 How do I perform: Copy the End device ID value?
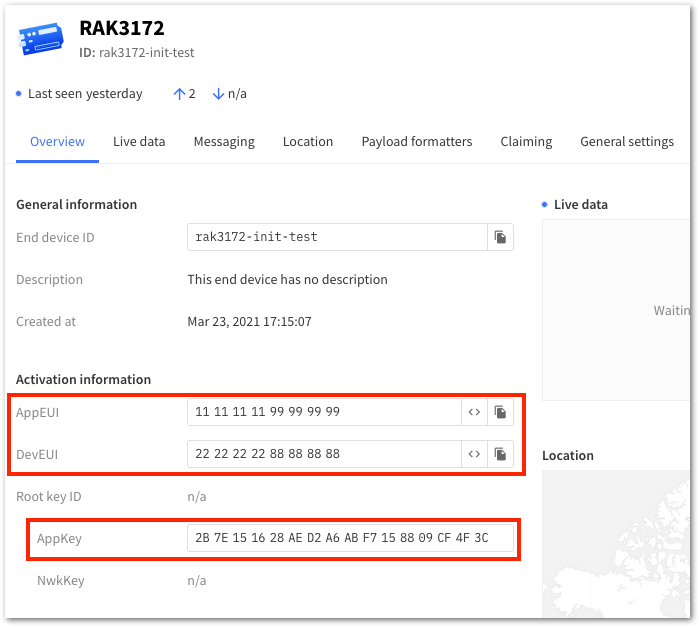click(500, 237)
